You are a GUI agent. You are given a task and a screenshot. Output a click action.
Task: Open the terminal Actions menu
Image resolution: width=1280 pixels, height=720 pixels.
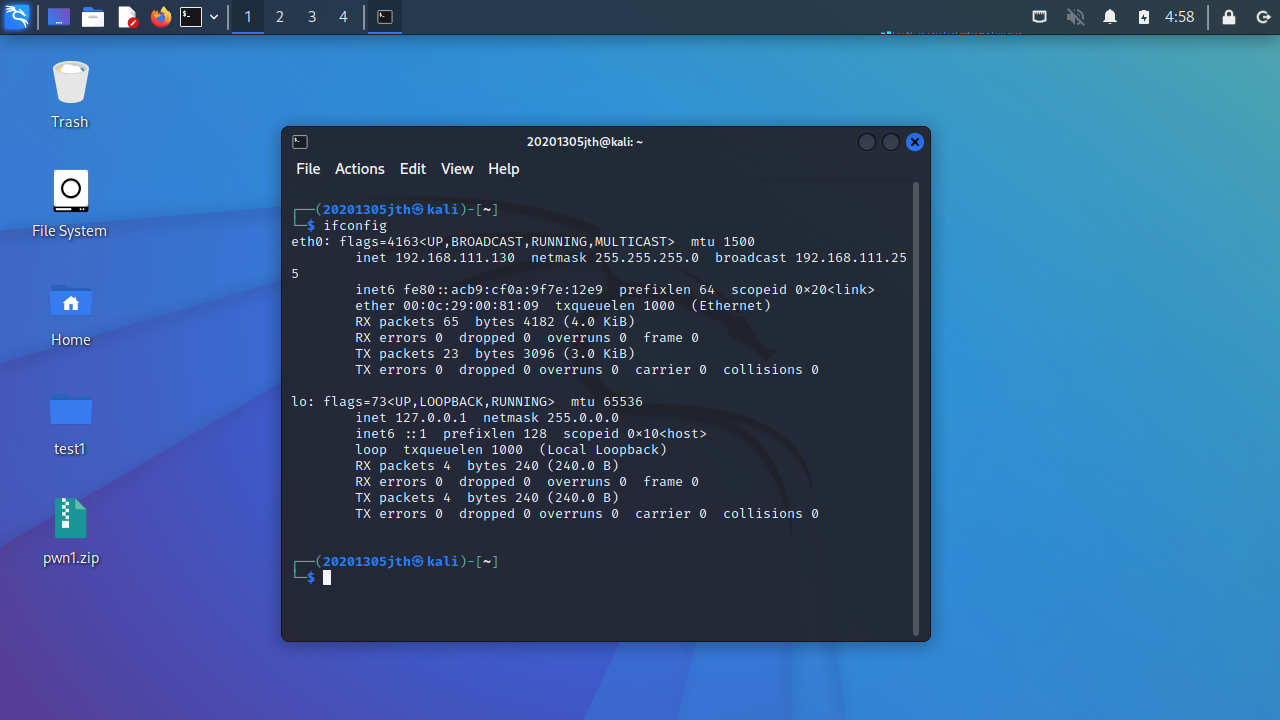(x=360, y=169)
